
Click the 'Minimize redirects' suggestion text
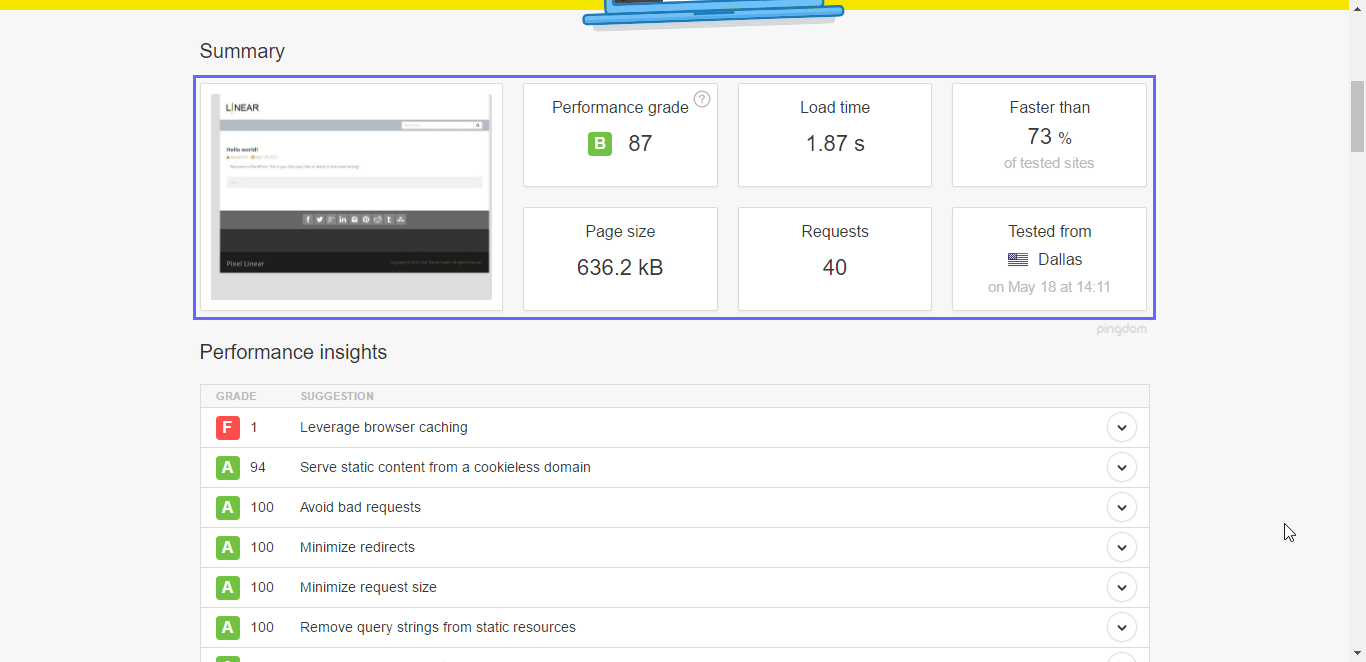coord(357,548)
